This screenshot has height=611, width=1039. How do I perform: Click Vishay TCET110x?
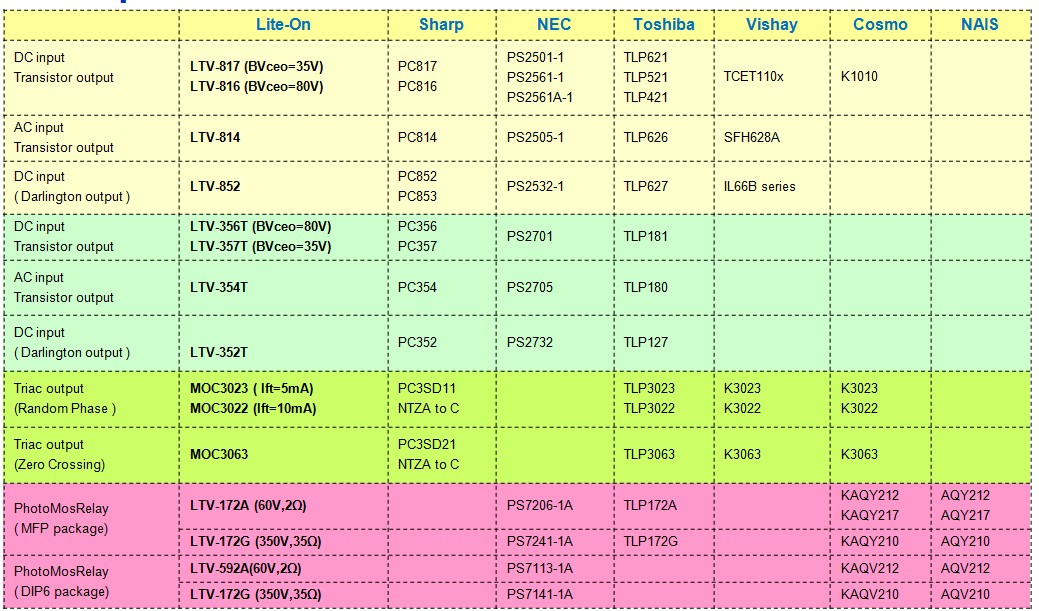tap(753, 76)
